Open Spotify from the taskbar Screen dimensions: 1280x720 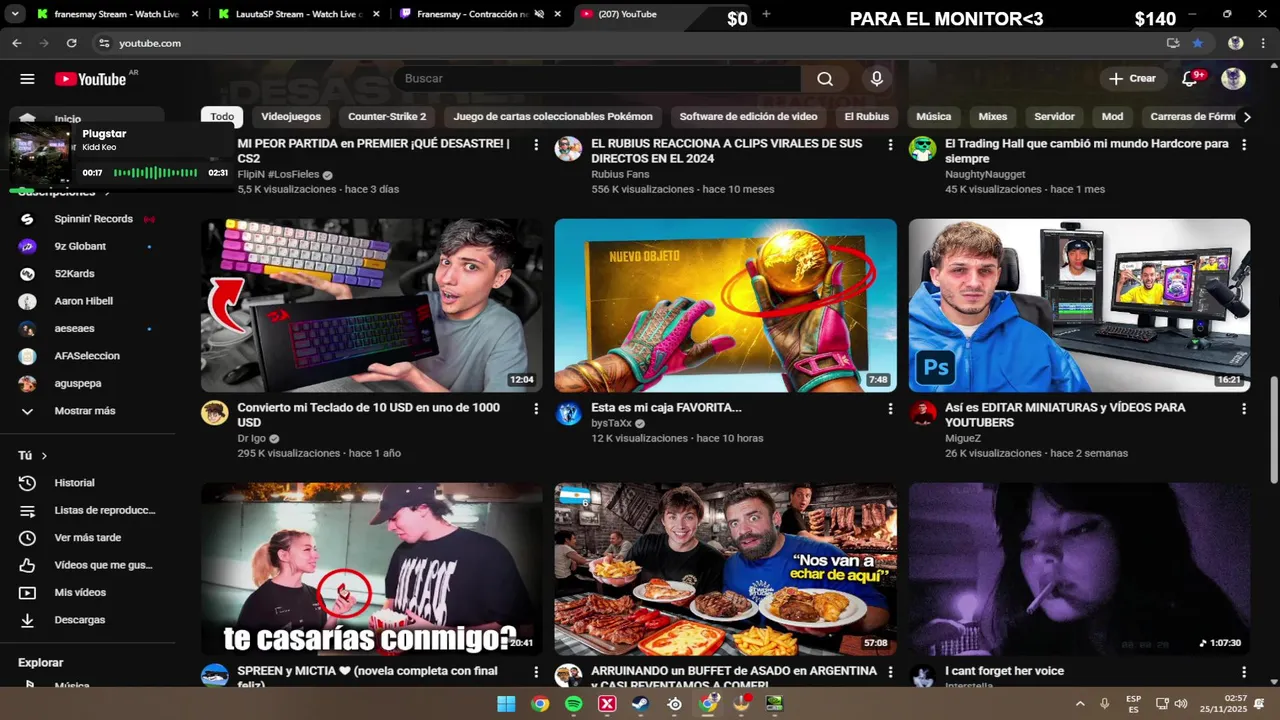(x=574, y=704)
